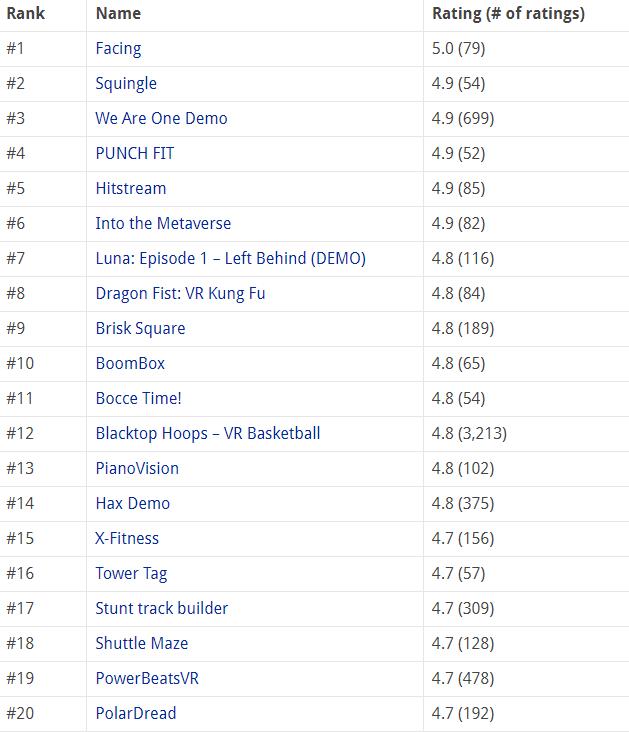Click the Shuttle Maze link
The width and height of the screenshot is (629, 732).
pyautogui.click(x=141, y=643)
